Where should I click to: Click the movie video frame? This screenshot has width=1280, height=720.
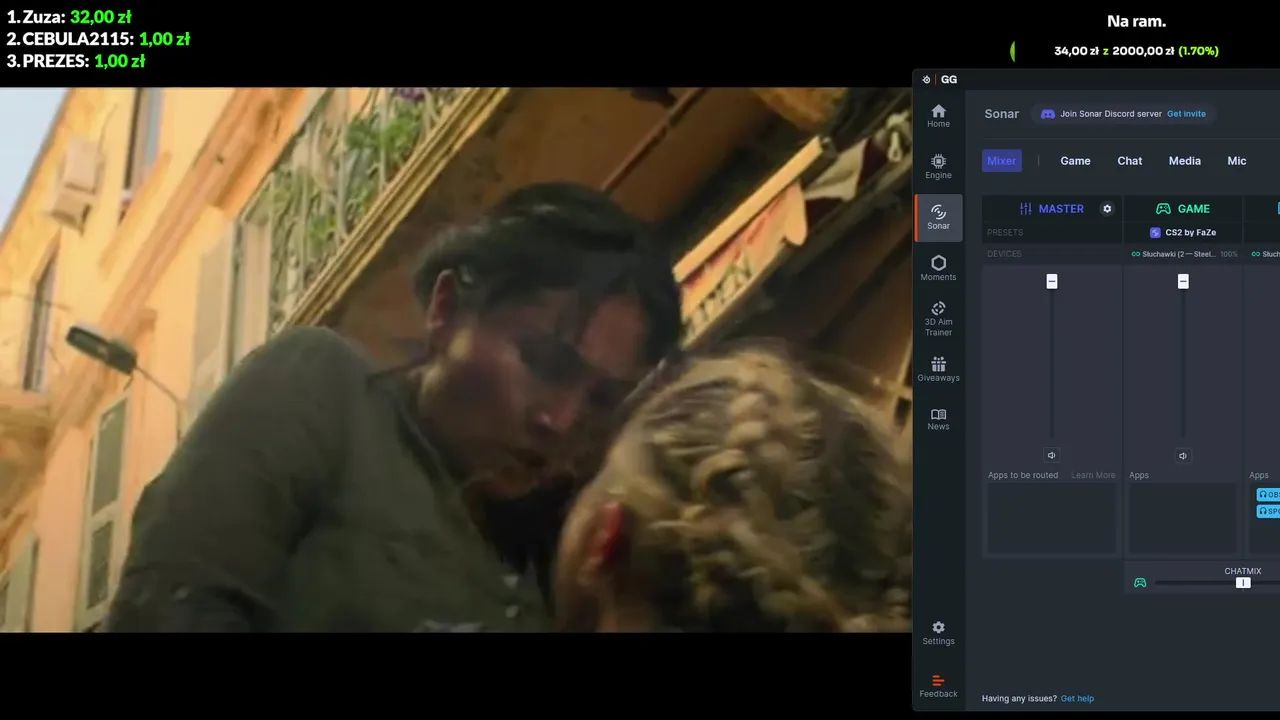coord(456,360)
